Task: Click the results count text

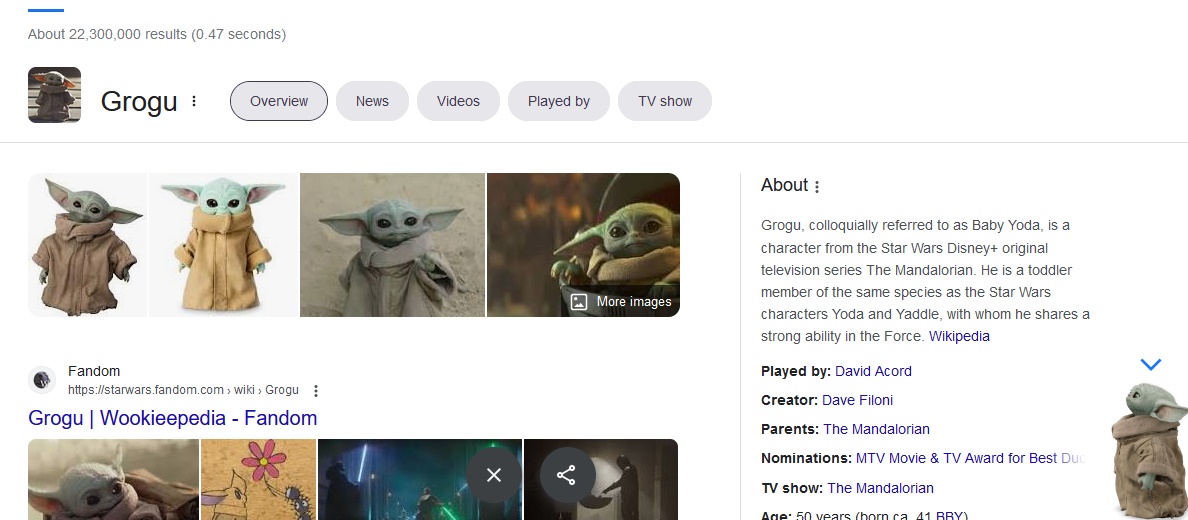Action: (x=157, y=34)
